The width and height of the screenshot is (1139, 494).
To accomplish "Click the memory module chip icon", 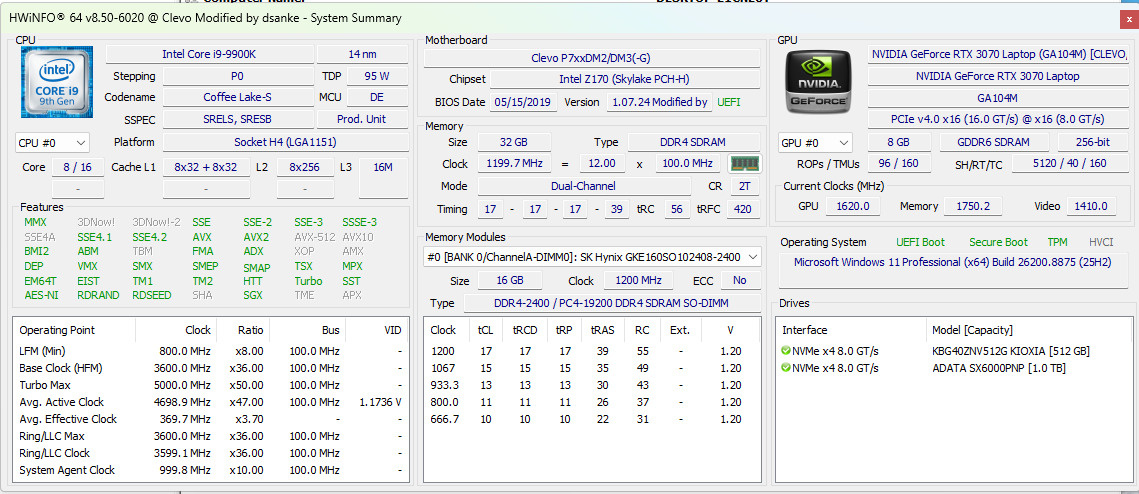I will coord(743,163).
